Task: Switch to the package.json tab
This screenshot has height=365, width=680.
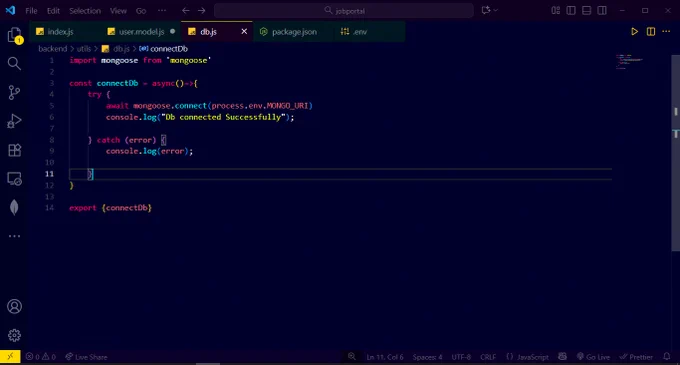Action: coord(294,32)
